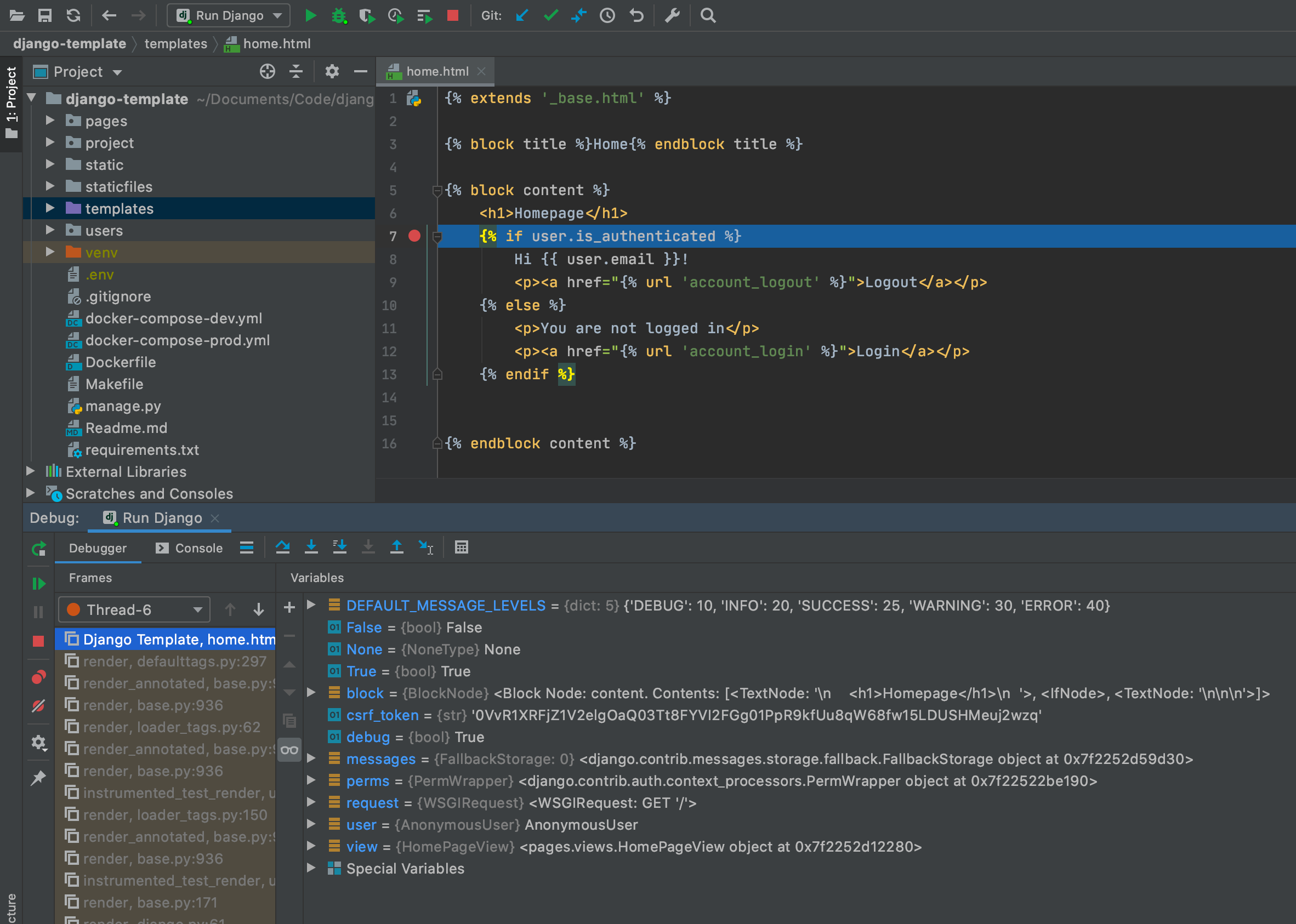The width and height of the screenshot is (1296, 924).
Task: Resume the program in the debug sidebar
Action: point(39,583)
